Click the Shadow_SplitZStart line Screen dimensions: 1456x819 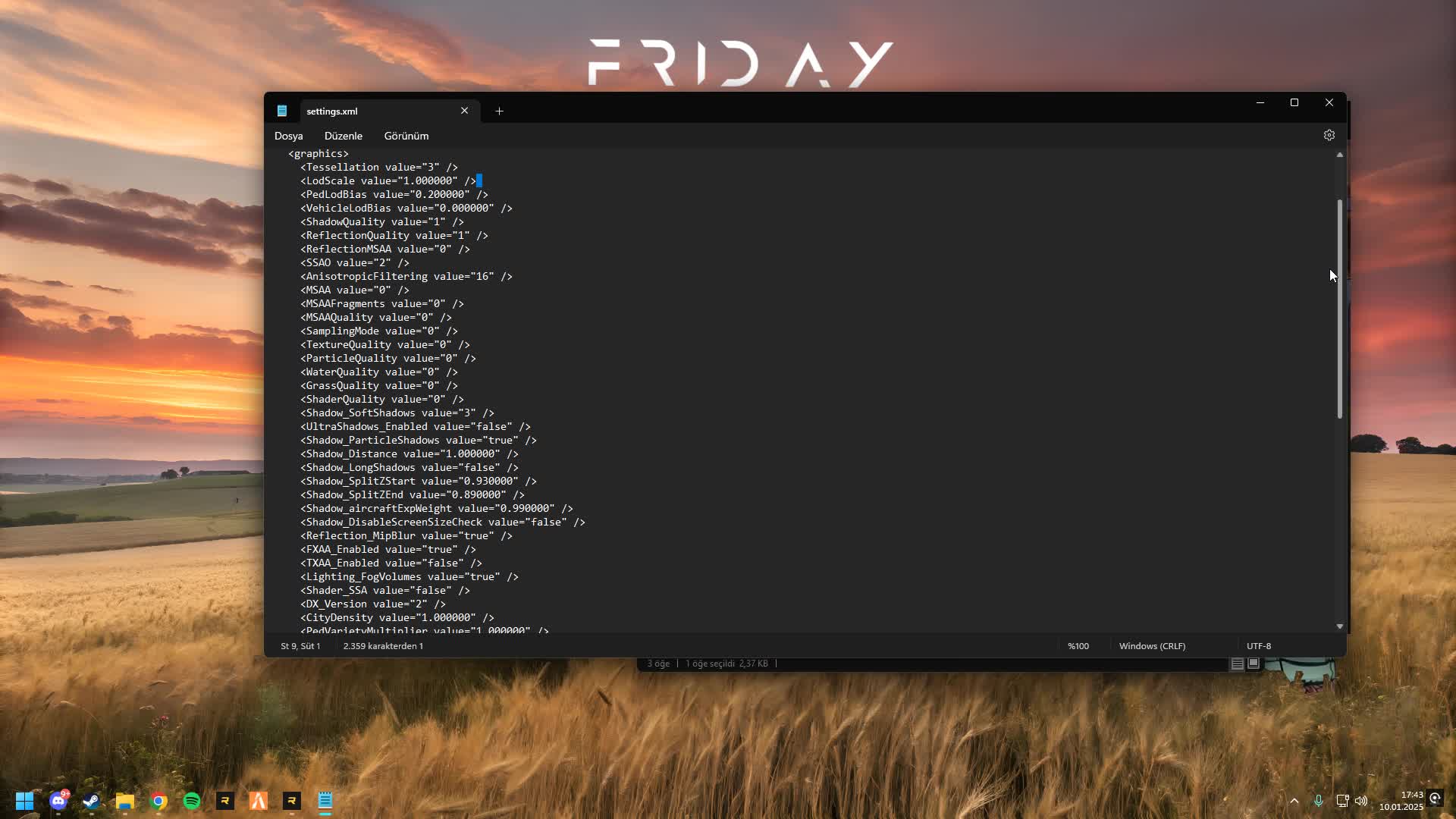(419, 482)
